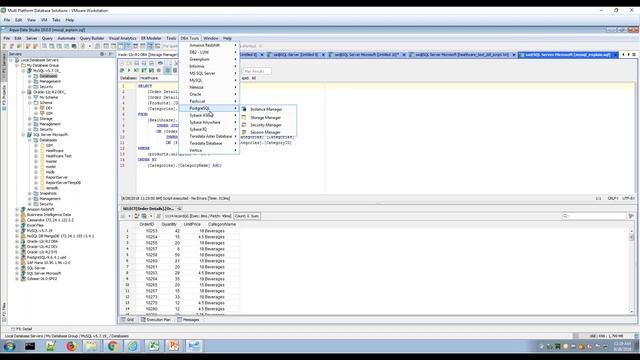This screenshot has height=360, width=640.
Task: Expand Teradata Aster Database submenu entry
Action: (x=209, y=136)
